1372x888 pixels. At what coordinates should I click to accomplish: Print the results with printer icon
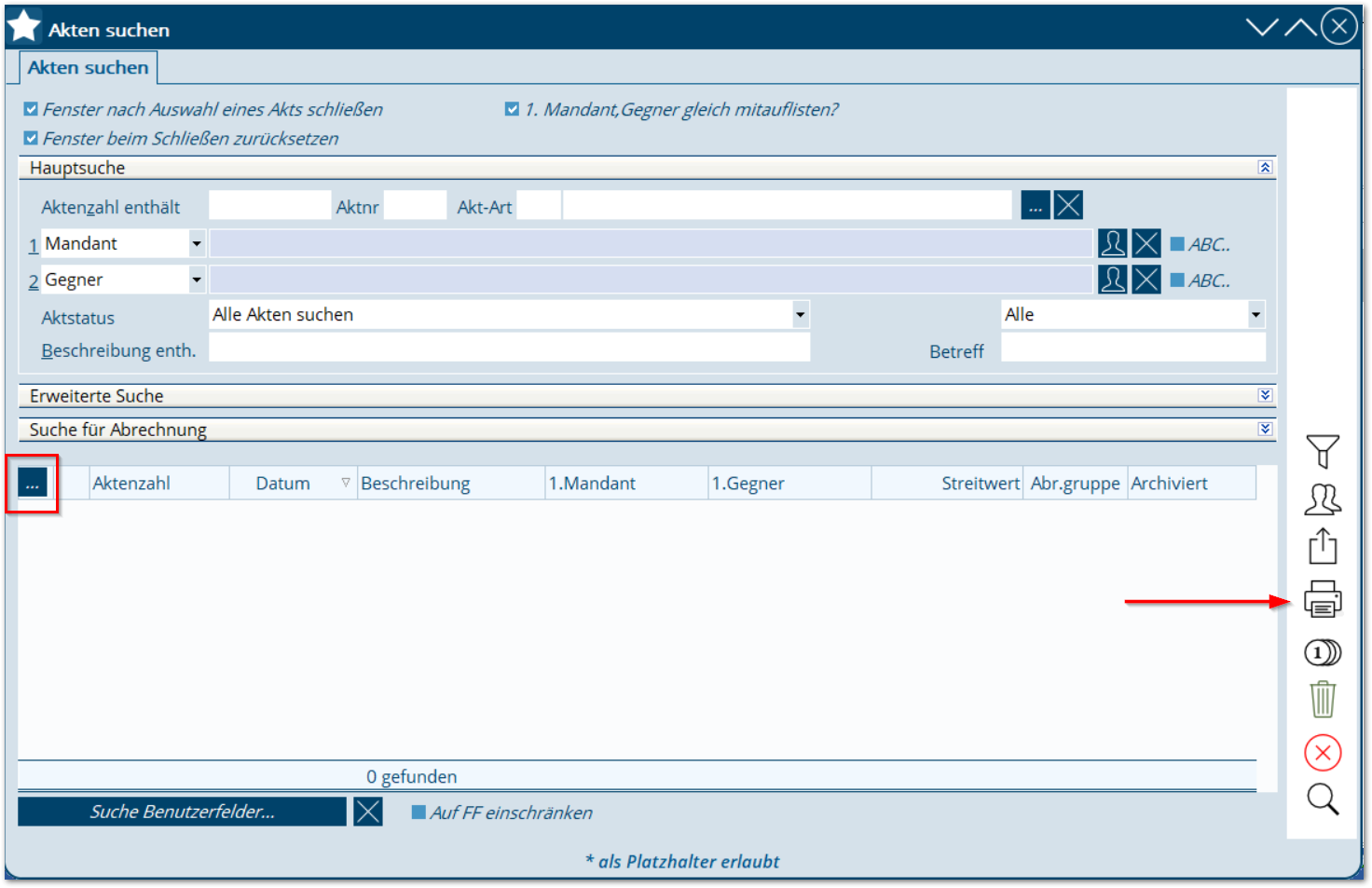(x=1322, y=599)
